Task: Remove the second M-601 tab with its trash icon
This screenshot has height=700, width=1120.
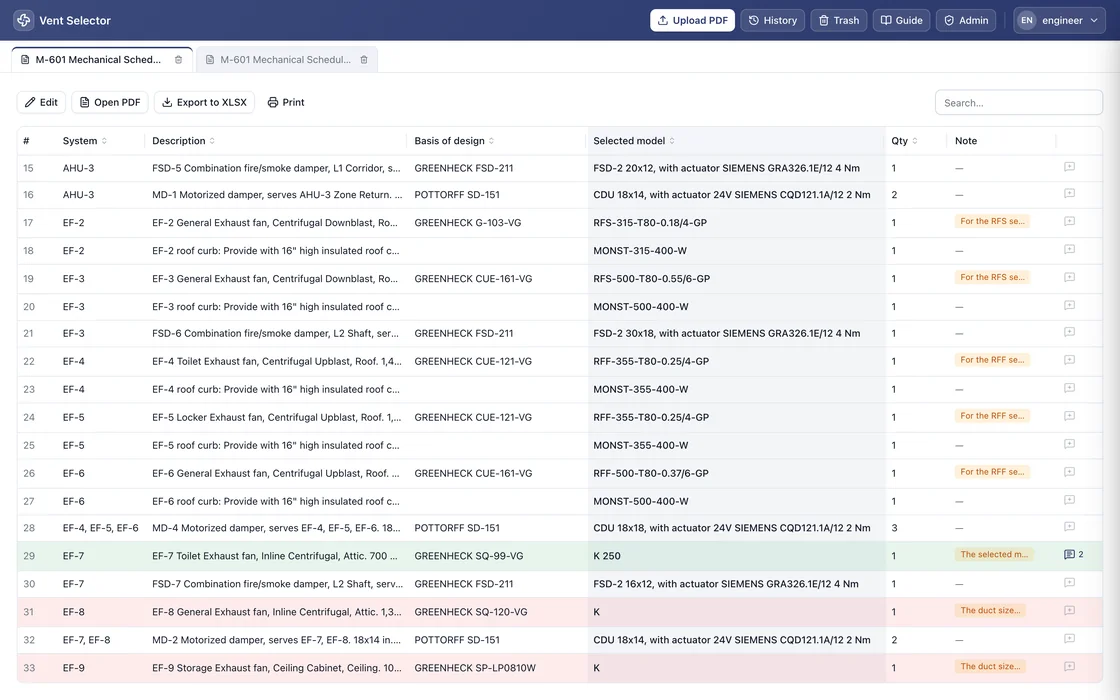Action: 364,60
